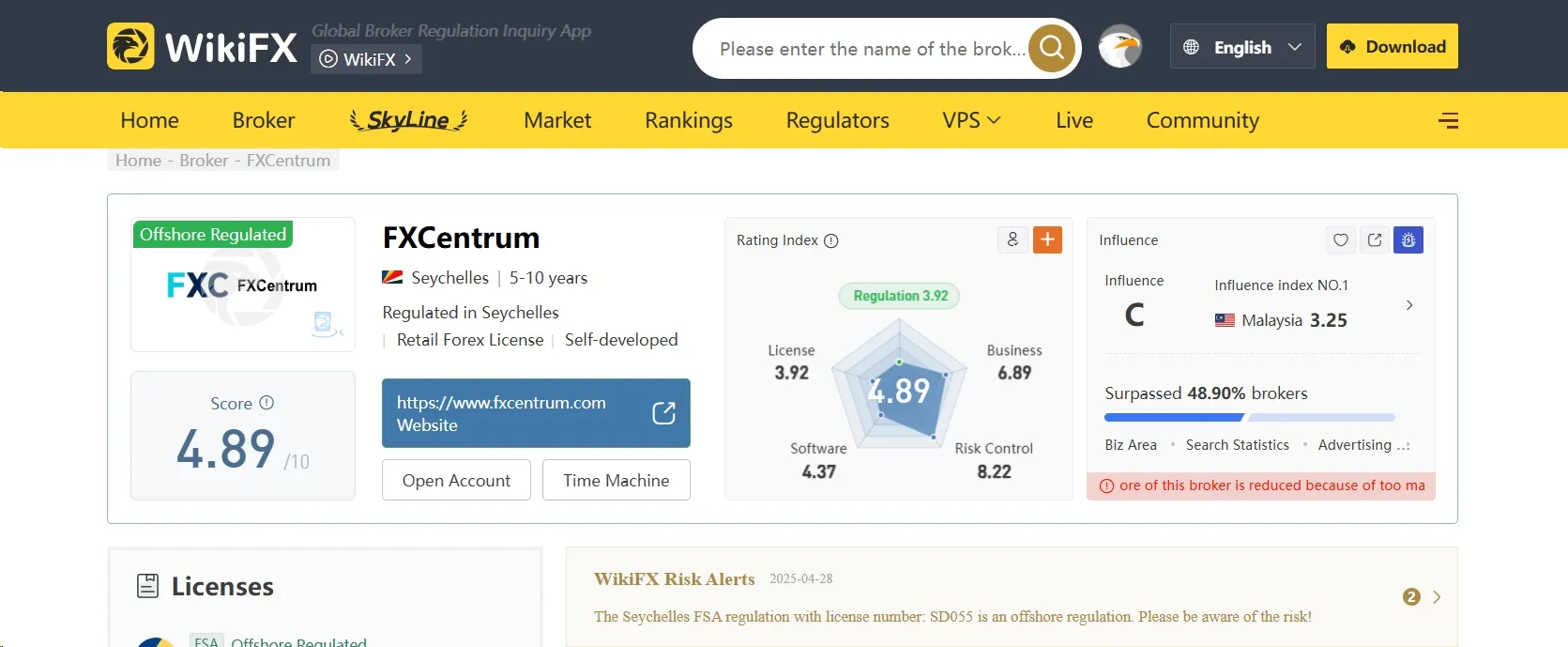The image size is (1568, 647).
Task: Click the risk alert count badge 2
Action: point(1411,597)
